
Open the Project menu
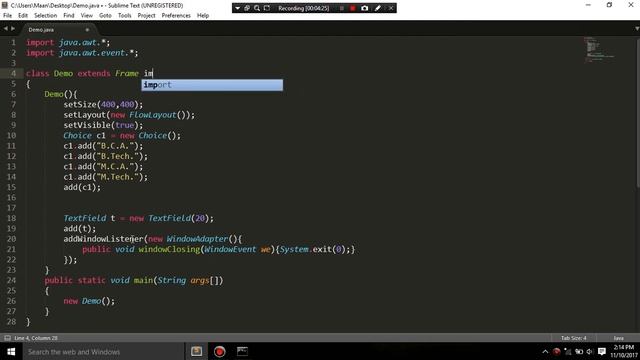(x=146, y=16)
